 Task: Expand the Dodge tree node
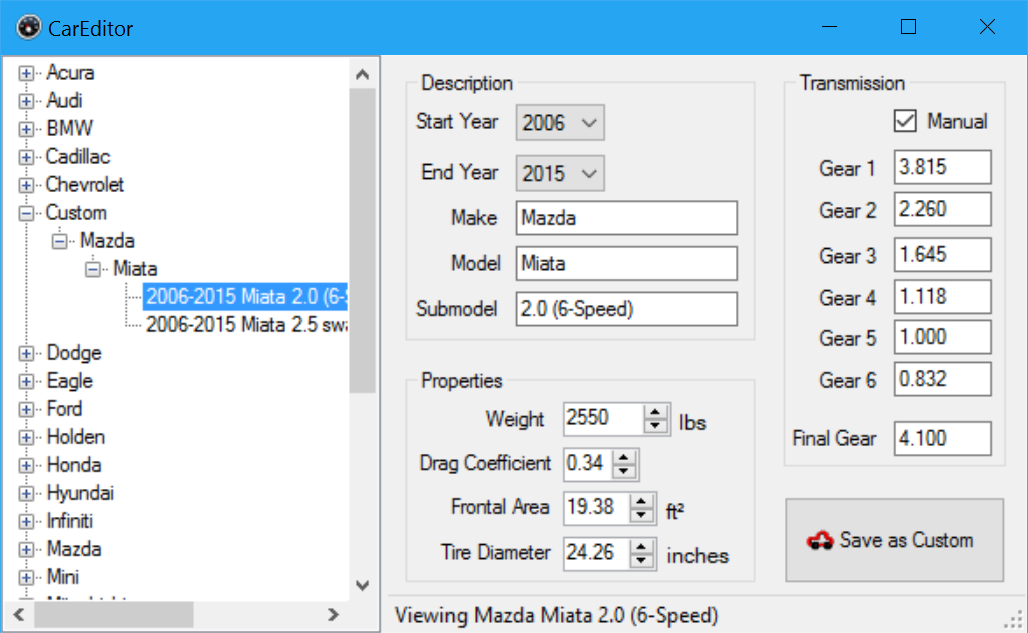[x=26, y=354]
